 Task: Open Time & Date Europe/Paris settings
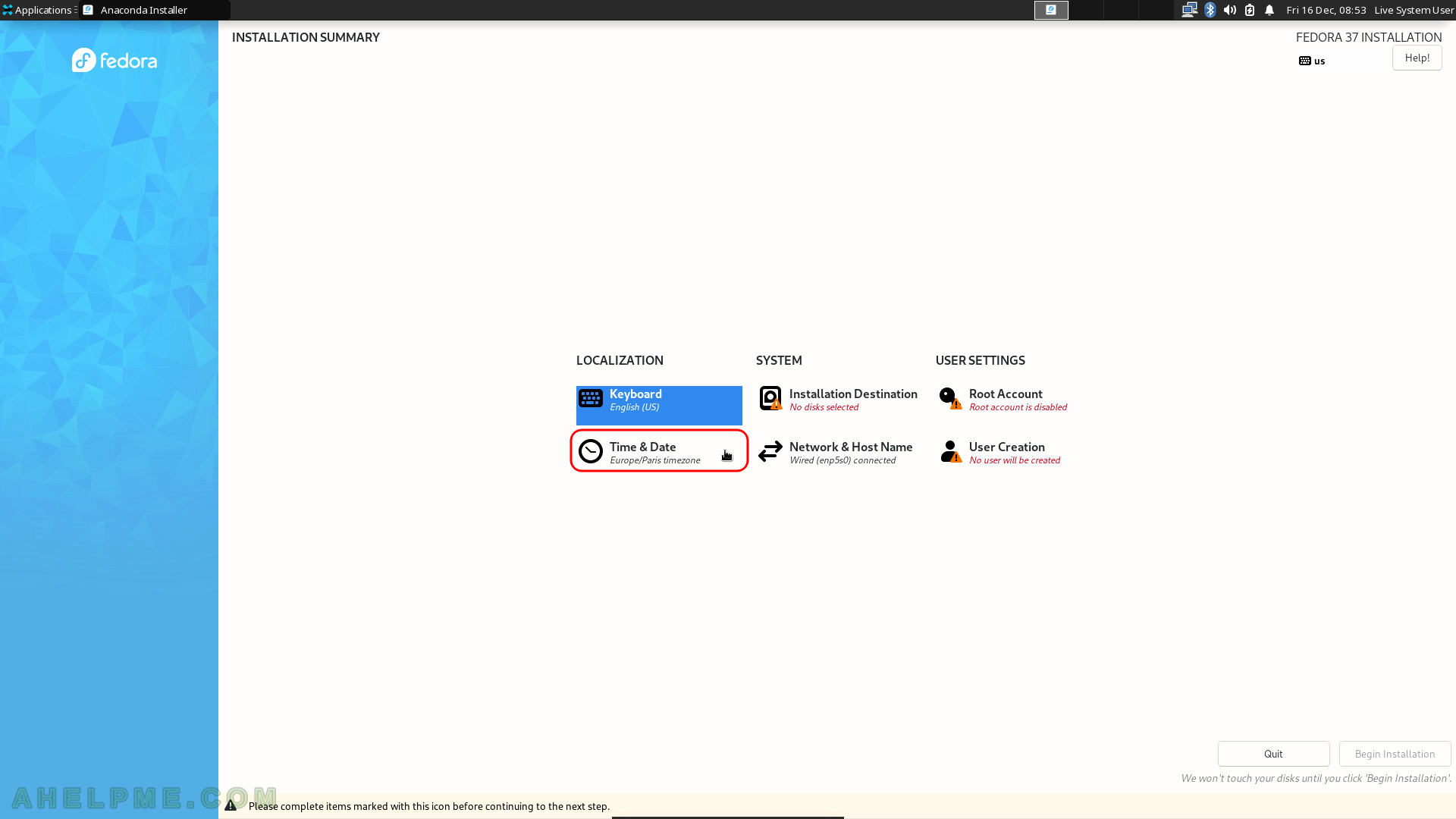coord(659,451)
